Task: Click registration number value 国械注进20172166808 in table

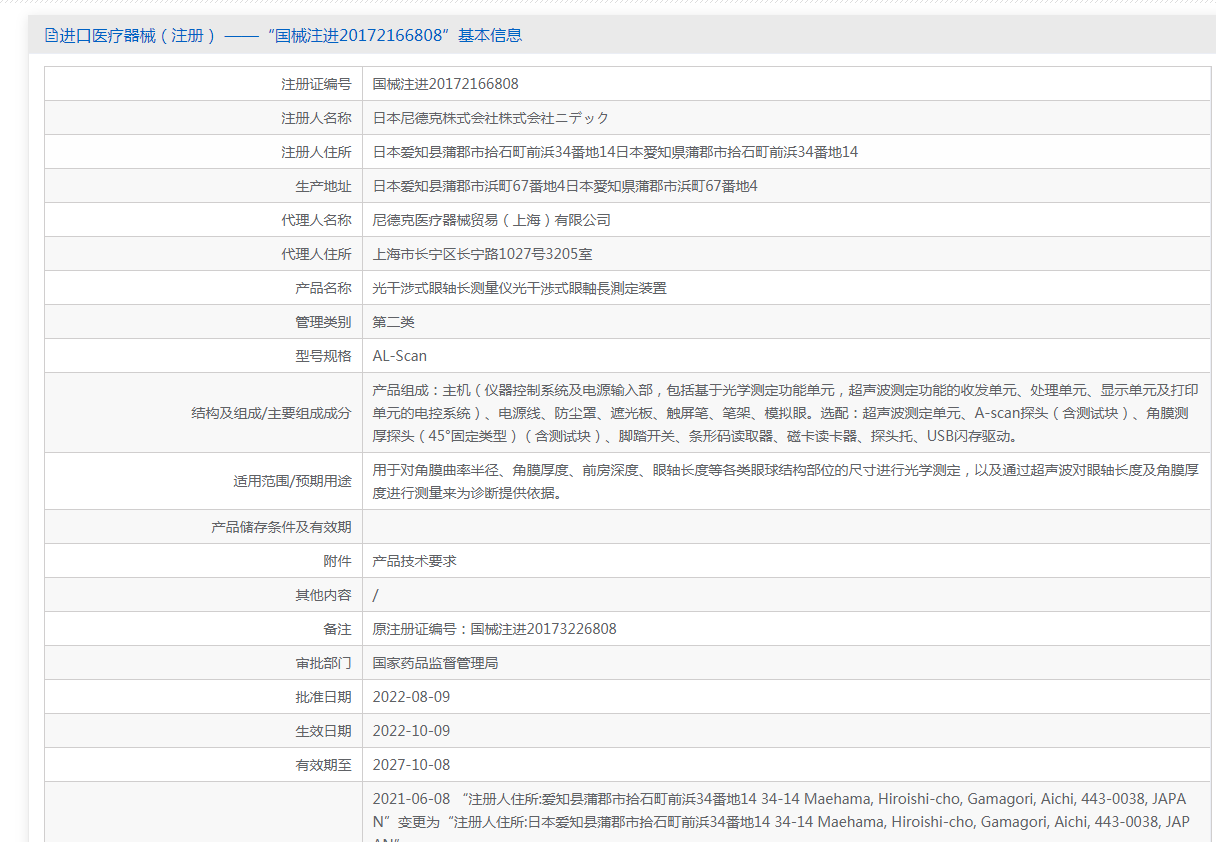Action: pyautogui.click(x=445, y=84)
